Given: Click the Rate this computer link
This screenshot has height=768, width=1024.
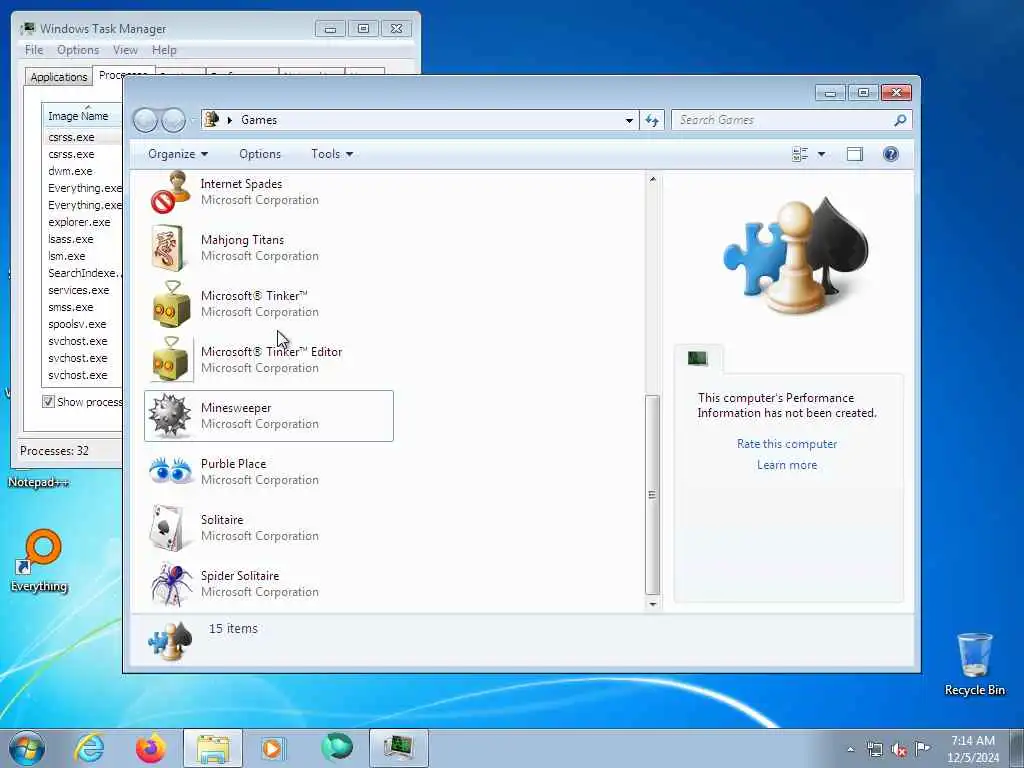Looking at the screenshot, I should click(x=787, y=444).
